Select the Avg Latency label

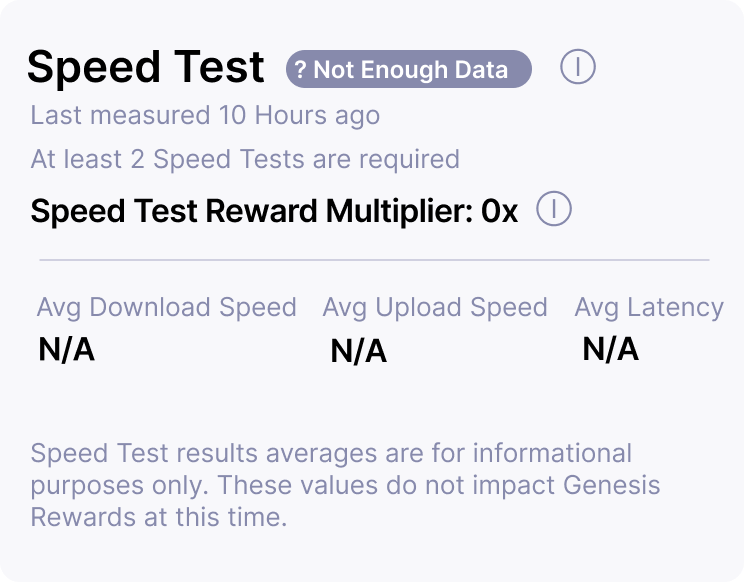click(648, 307)
